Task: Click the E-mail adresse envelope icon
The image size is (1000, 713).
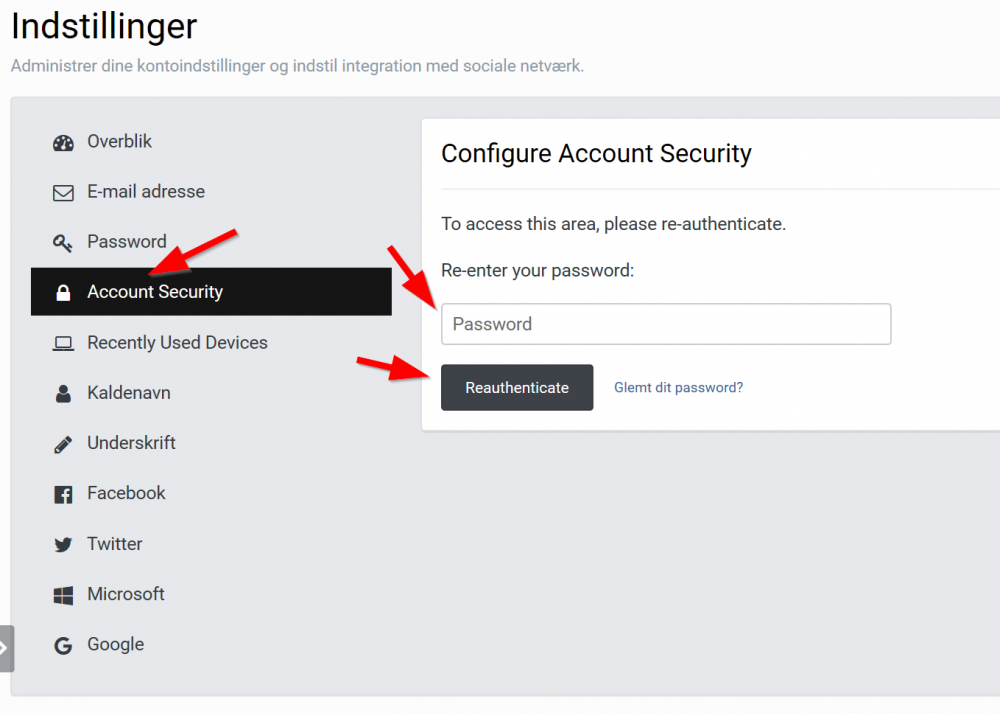Action: pos(63,192)
